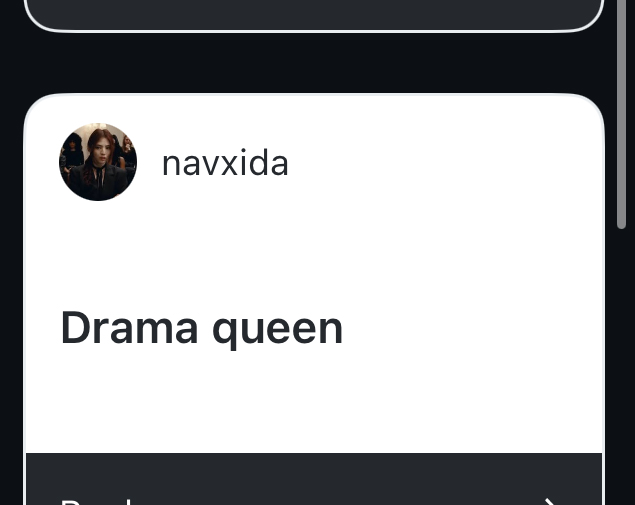Click the center of the dark footer strip
Screen dimensions: 635x505
click(x=314, y=479)
